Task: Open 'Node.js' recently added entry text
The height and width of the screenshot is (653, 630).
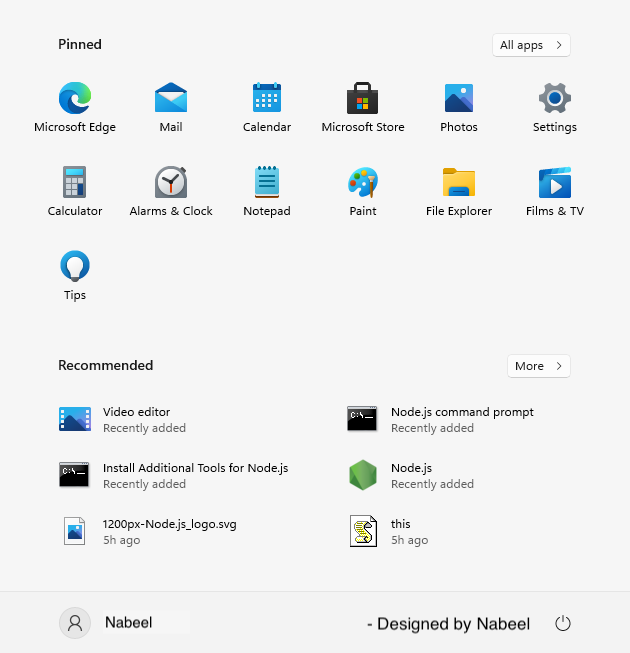Action: click(411, 468)
